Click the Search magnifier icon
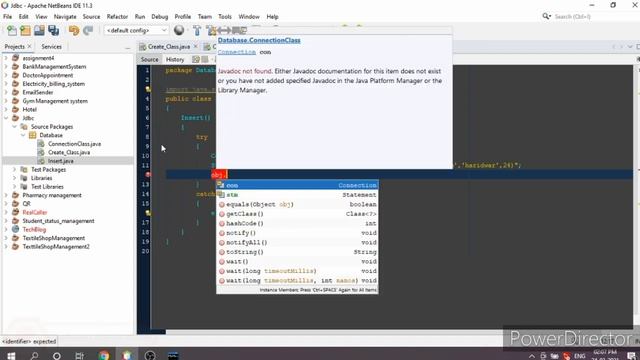 [546, 16]
